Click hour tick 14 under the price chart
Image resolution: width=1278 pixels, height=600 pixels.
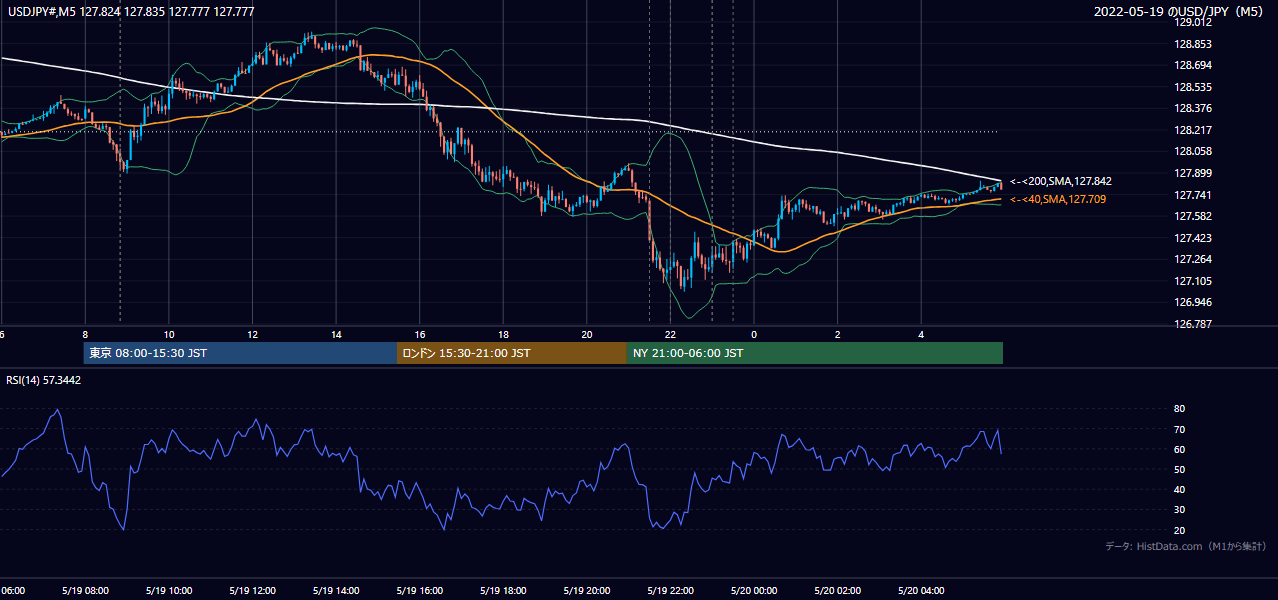point(336,334)
